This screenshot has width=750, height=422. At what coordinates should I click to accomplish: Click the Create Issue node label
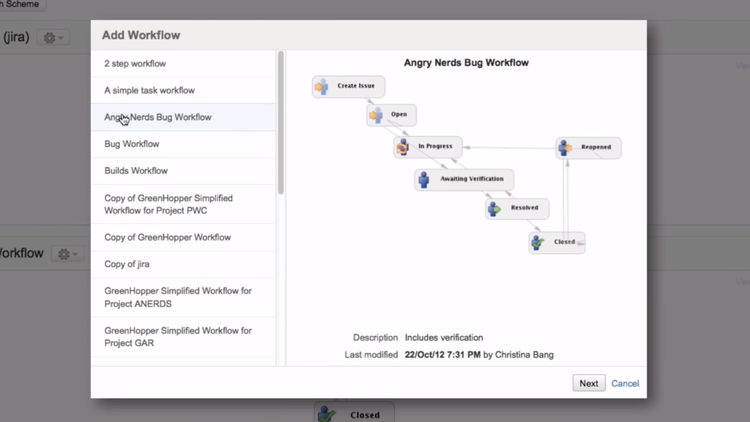click(x=356, y=86)
